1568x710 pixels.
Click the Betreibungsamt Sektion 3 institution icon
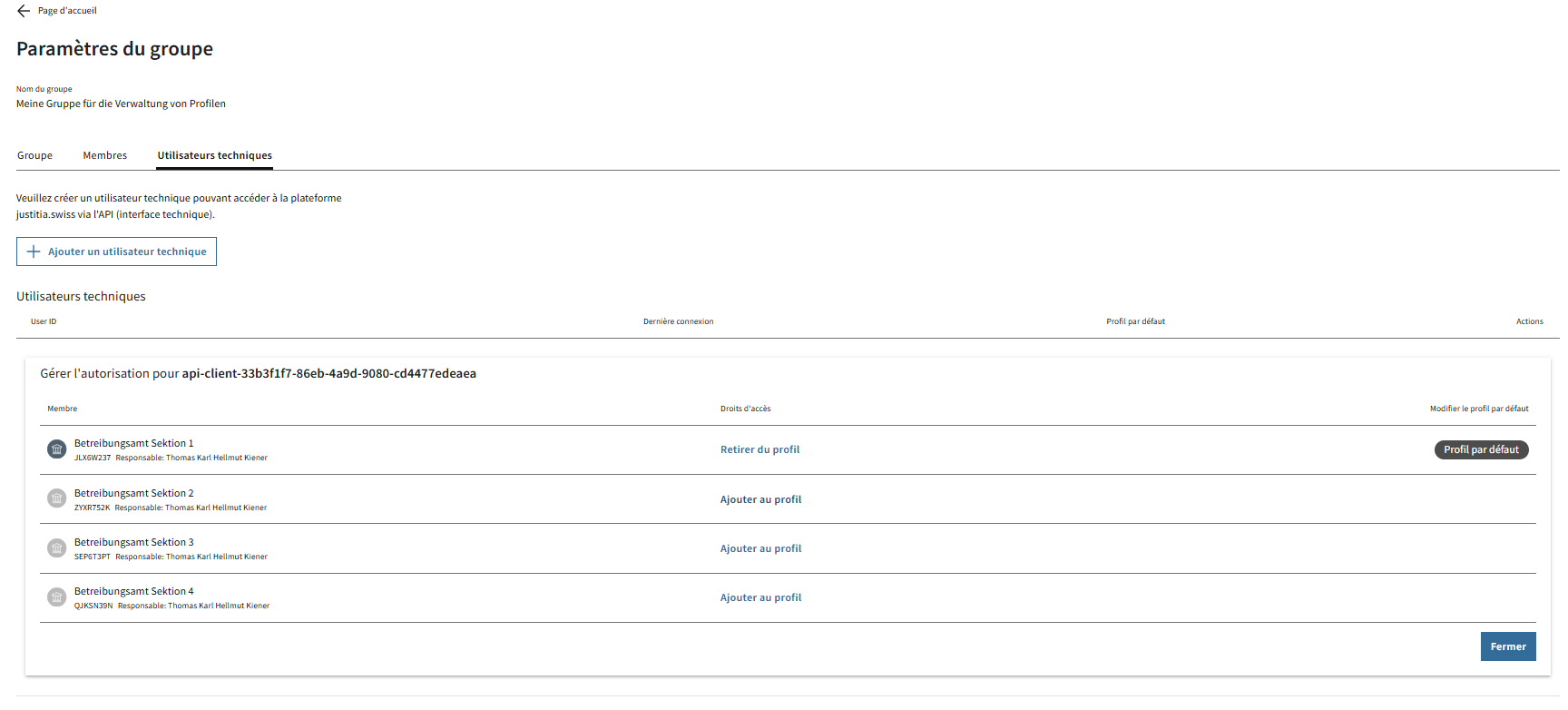click(57, 547)
